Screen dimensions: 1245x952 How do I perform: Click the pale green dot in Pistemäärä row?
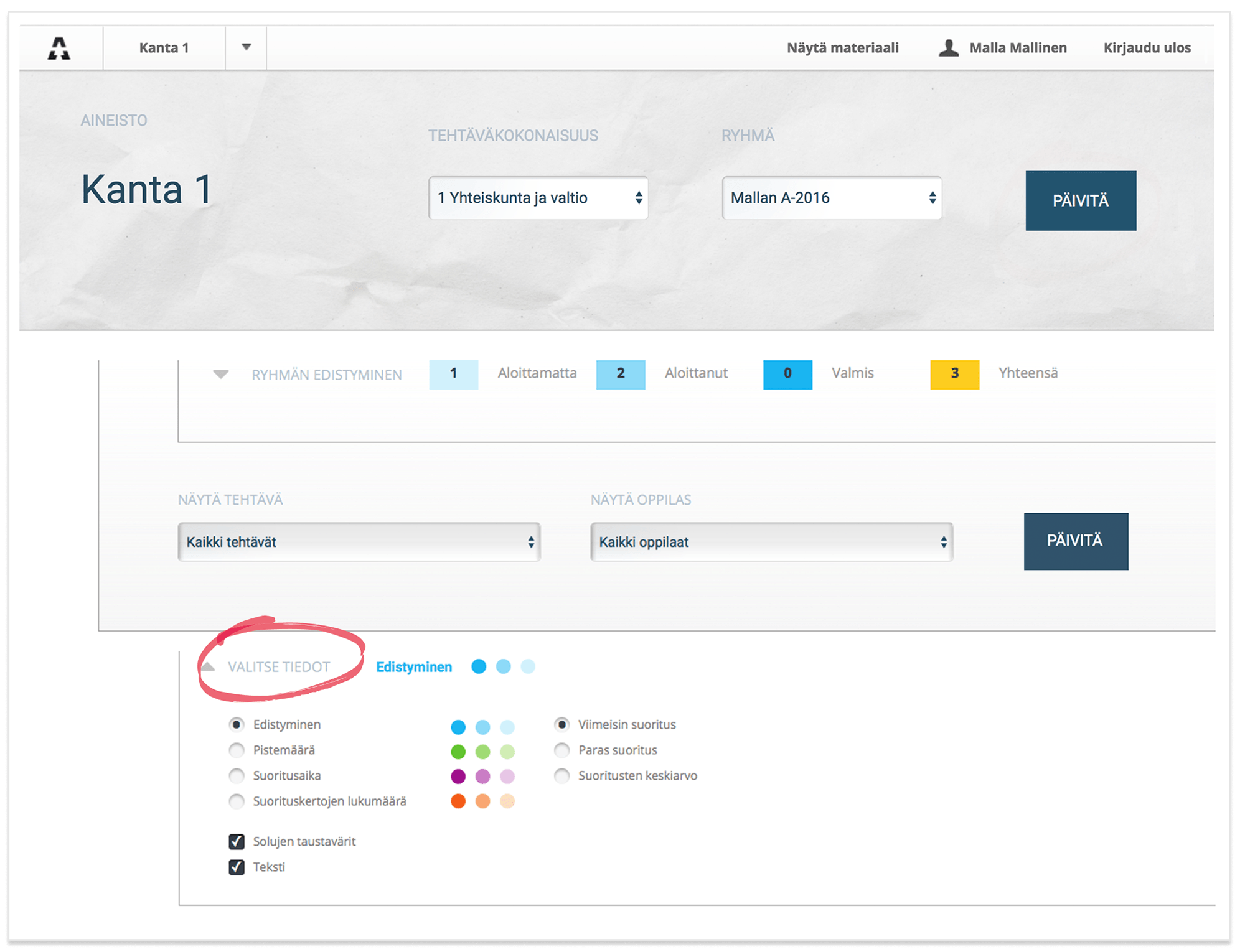point(507,752)
